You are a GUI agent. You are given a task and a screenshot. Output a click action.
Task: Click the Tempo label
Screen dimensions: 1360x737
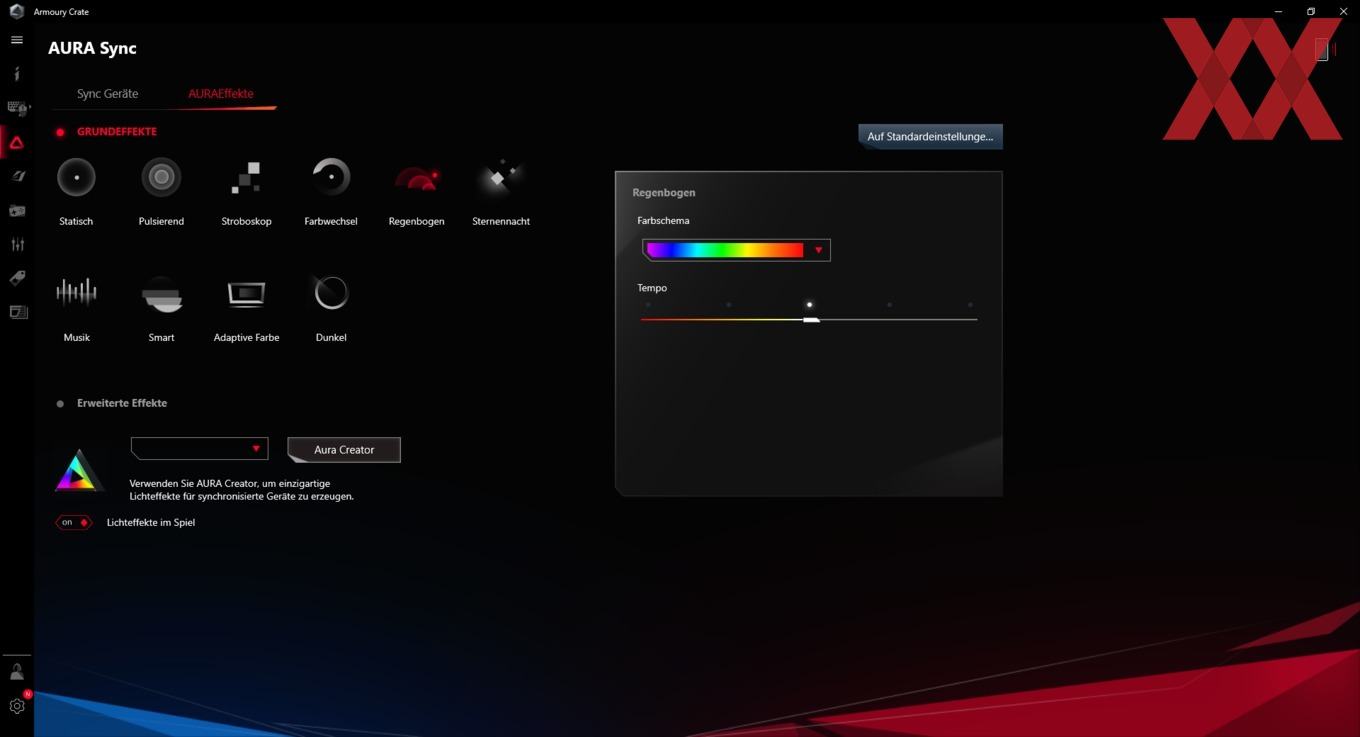tap(652, 288)
